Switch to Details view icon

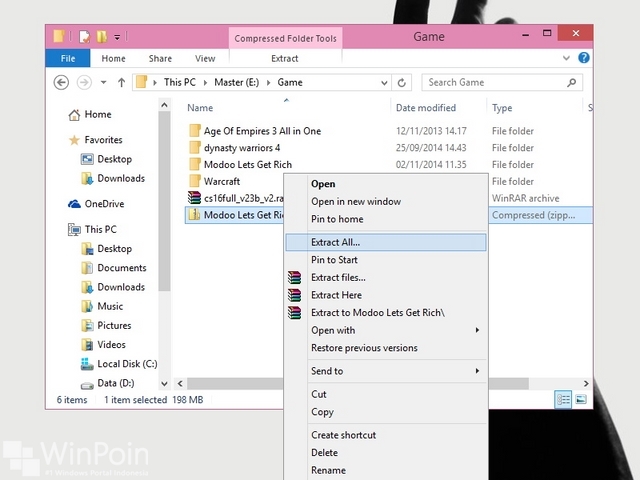click(563, 399)
